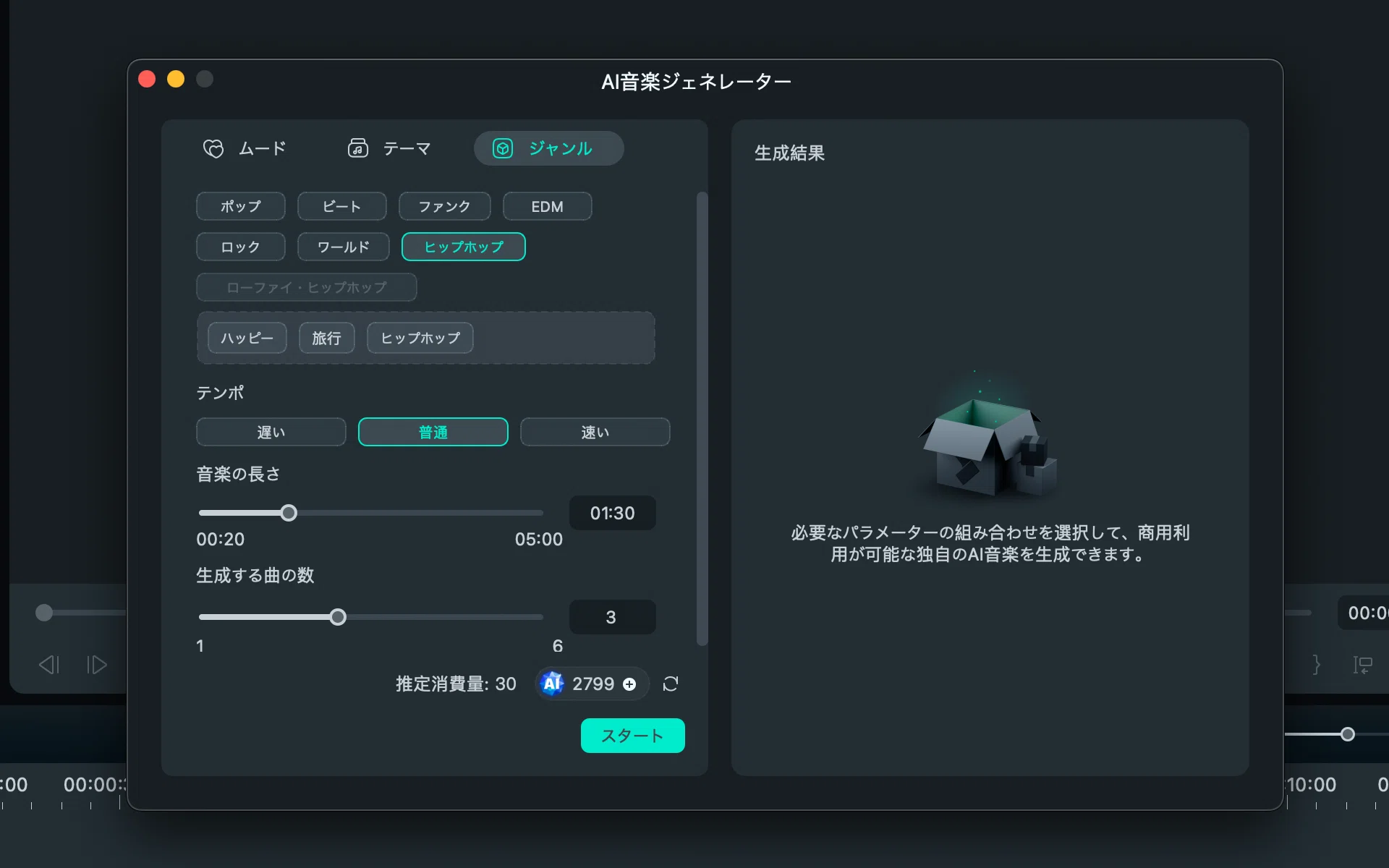The image size is (1389, 868).
Task: Deselect the highlighted ヒップホップ genre
Action: coord(464,247)
